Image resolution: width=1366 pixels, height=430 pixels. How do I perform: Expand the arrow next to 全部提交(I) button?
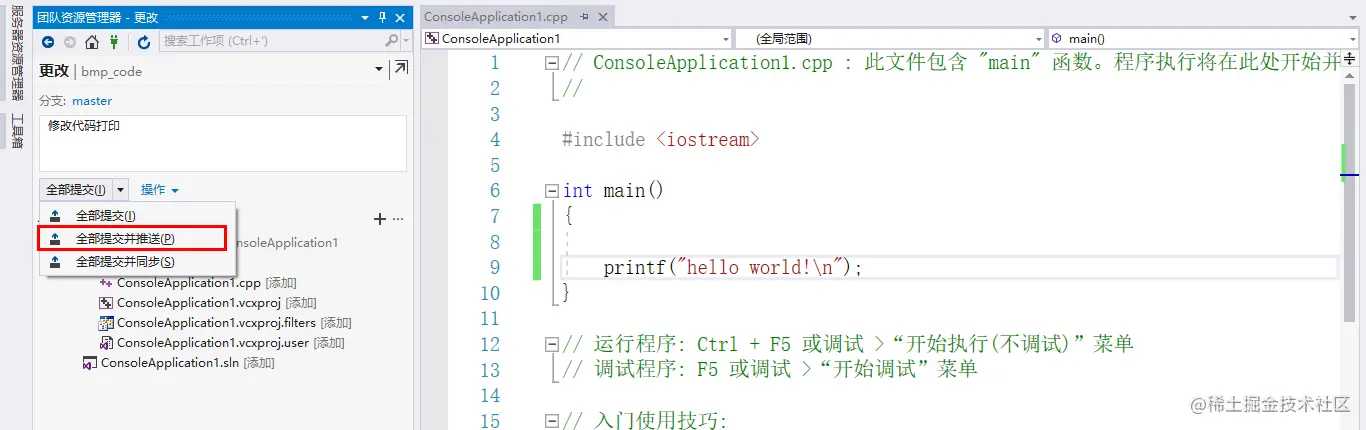tap(121, 189)
